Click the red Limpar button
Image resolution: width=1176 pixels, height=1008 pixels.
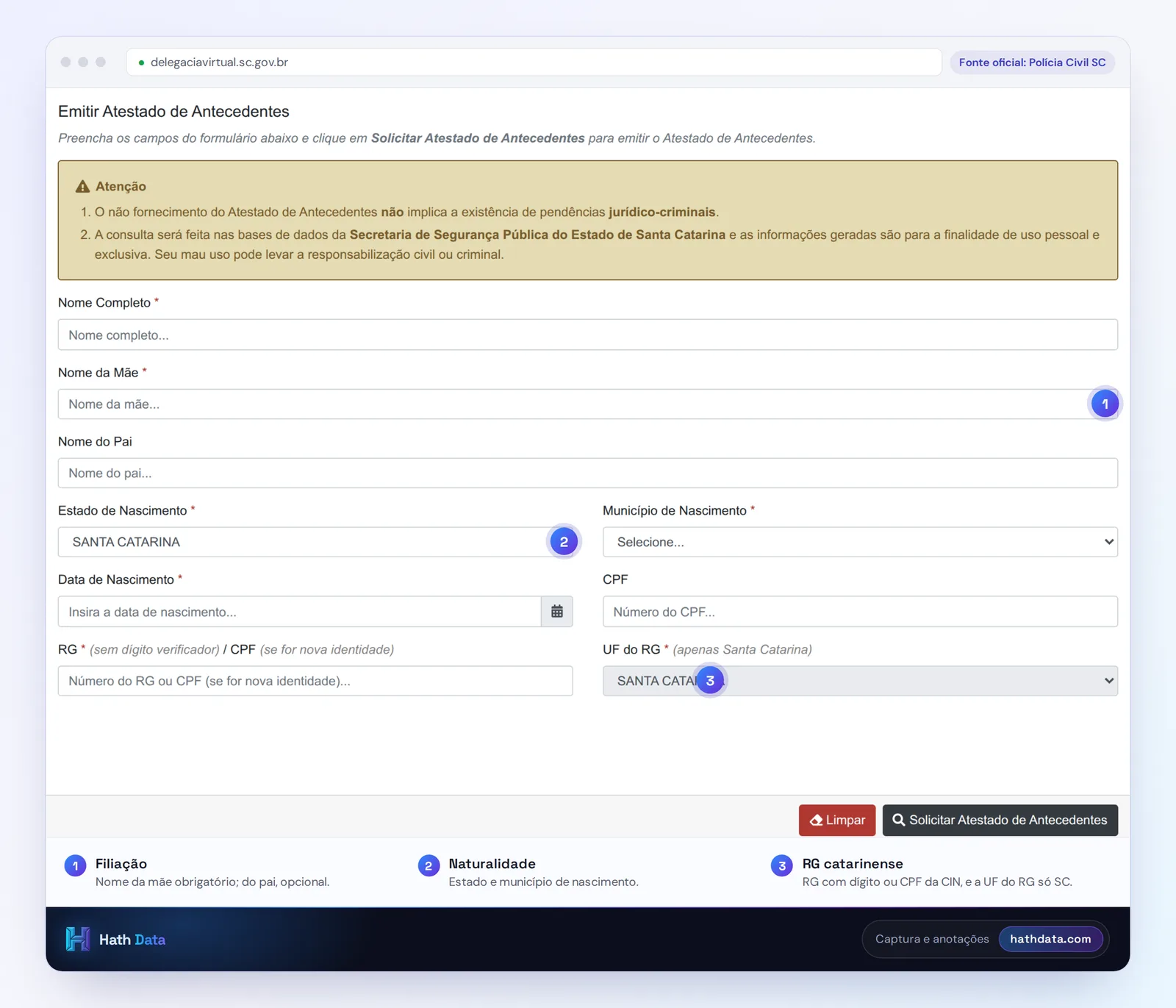click(837, 820)
